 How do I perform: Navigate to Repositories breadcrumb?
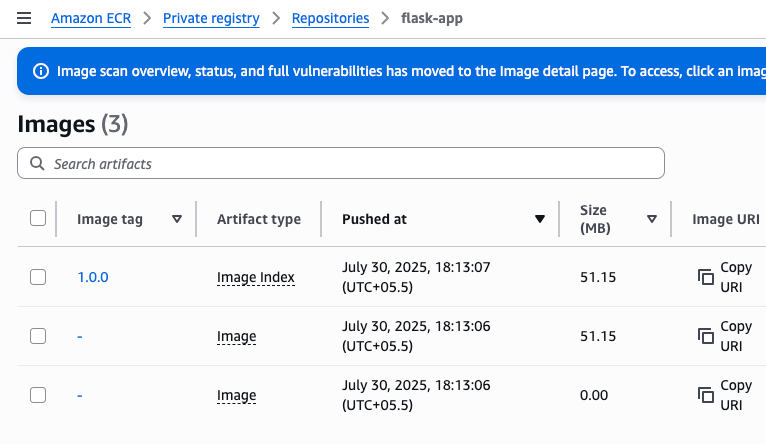coord(330,19)
